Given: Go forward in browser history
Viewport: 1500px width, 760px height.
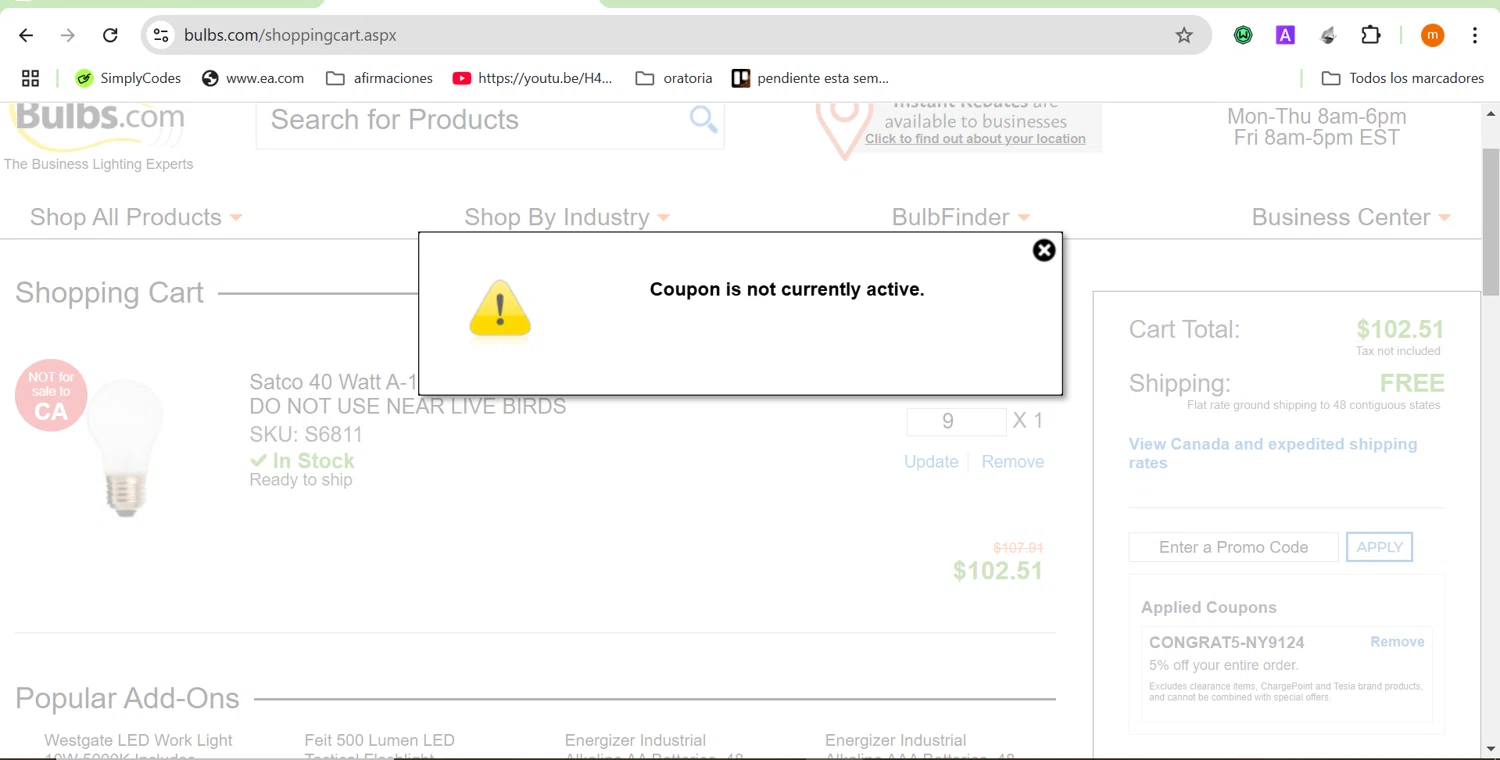Looking at the screenshot, I should 68,35.
